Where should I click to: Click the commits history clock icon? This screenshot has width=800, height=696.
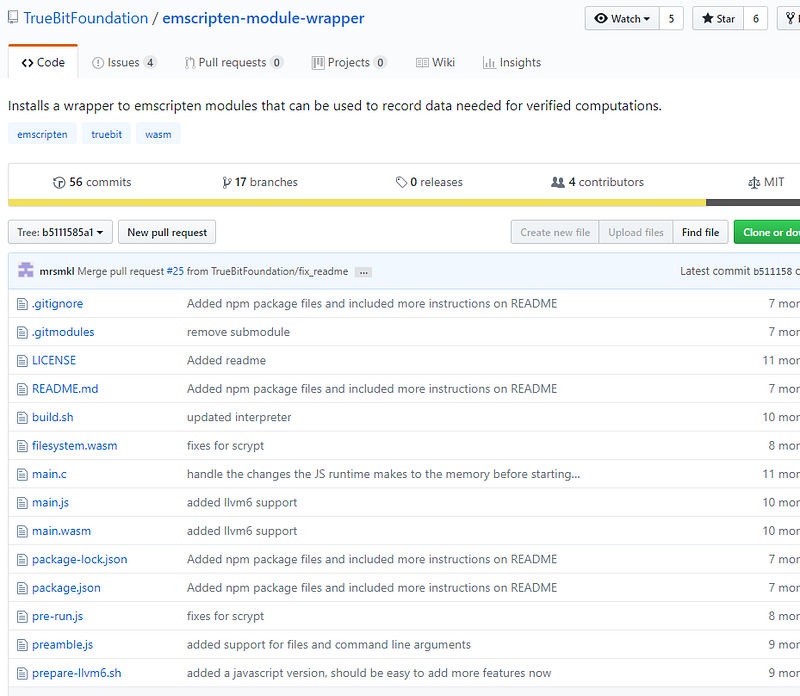(x=59, y=182)
